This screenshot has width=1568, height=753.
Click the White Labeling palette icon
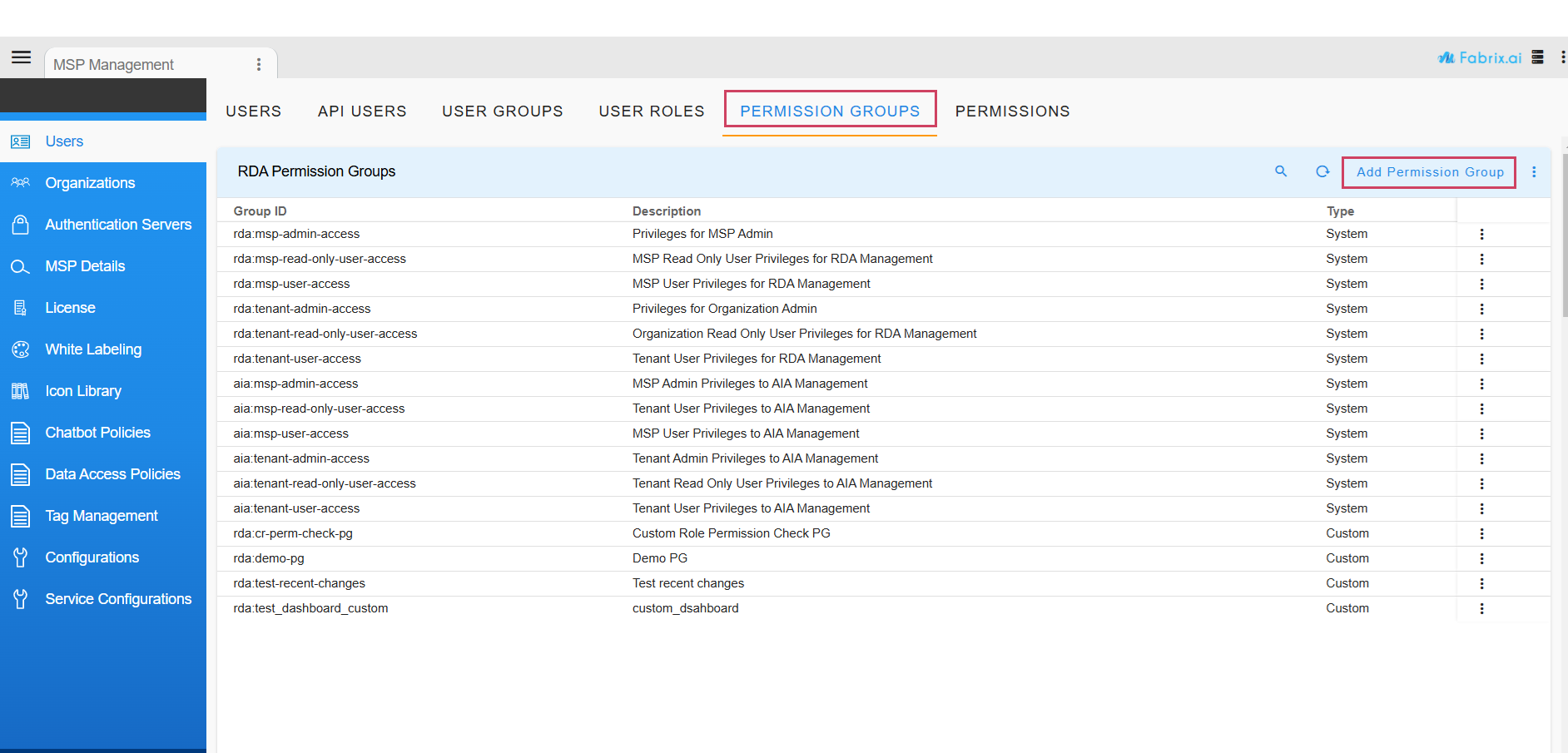[20, 349]
